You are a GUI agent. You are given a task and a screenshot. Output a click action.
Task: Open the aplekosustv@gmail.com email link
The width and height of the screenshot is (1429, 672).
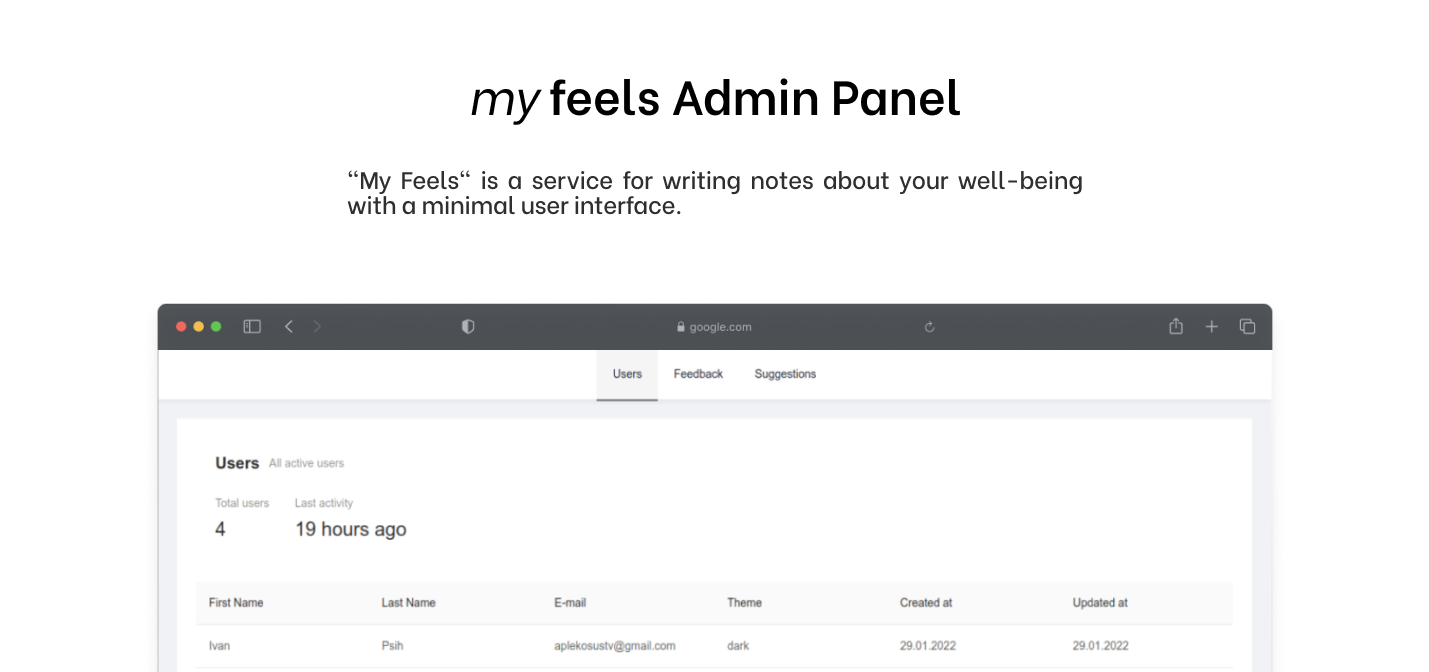tap(616, 645)
